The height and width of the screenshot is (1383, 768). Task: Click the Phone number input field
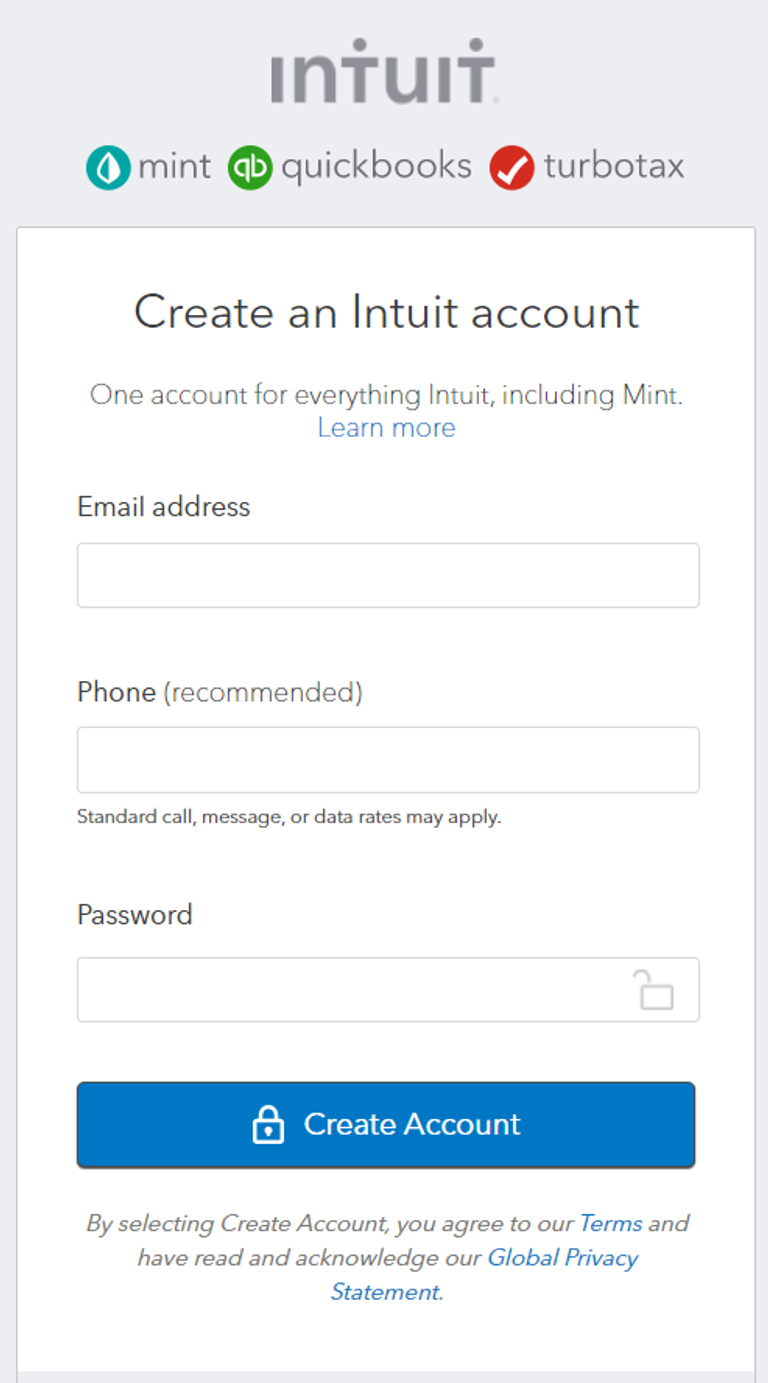pyautogui.click(x=386, y=760)
